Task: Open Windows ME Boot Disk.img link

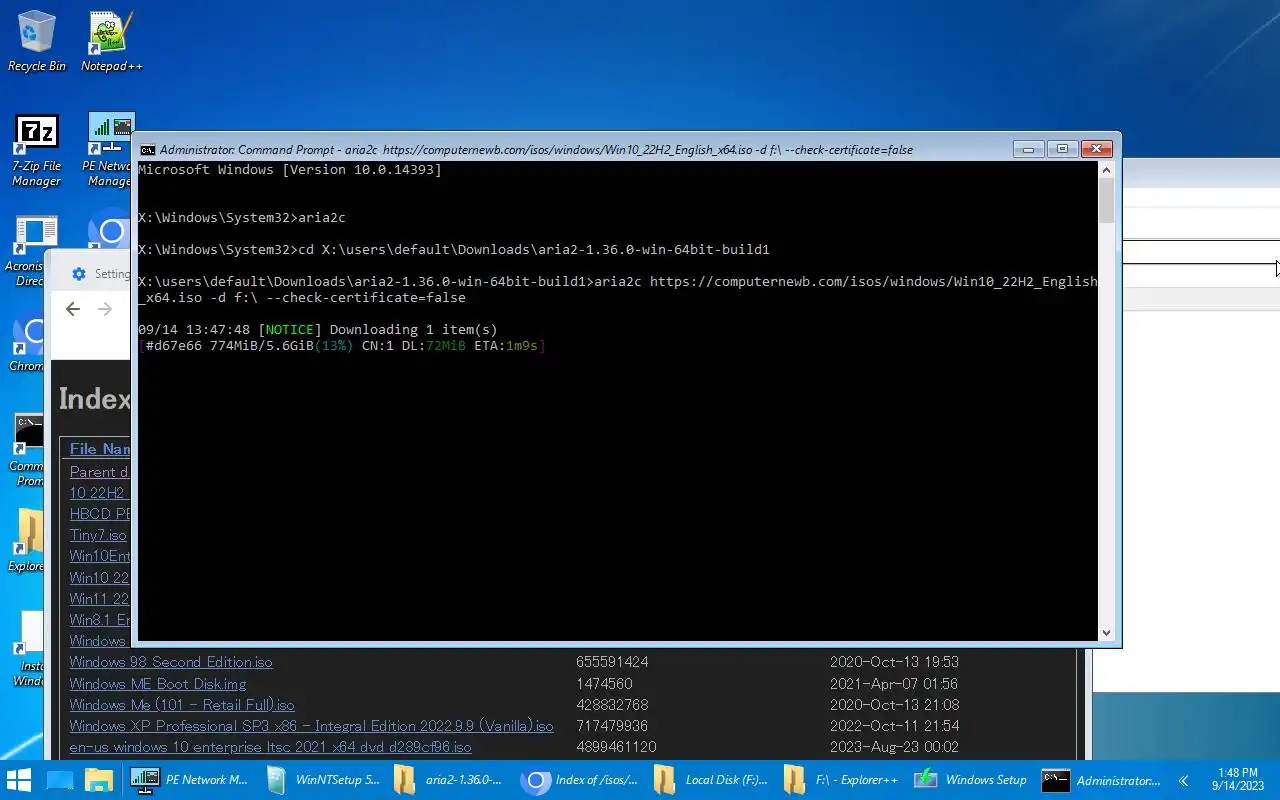Action: pos(158,684)
